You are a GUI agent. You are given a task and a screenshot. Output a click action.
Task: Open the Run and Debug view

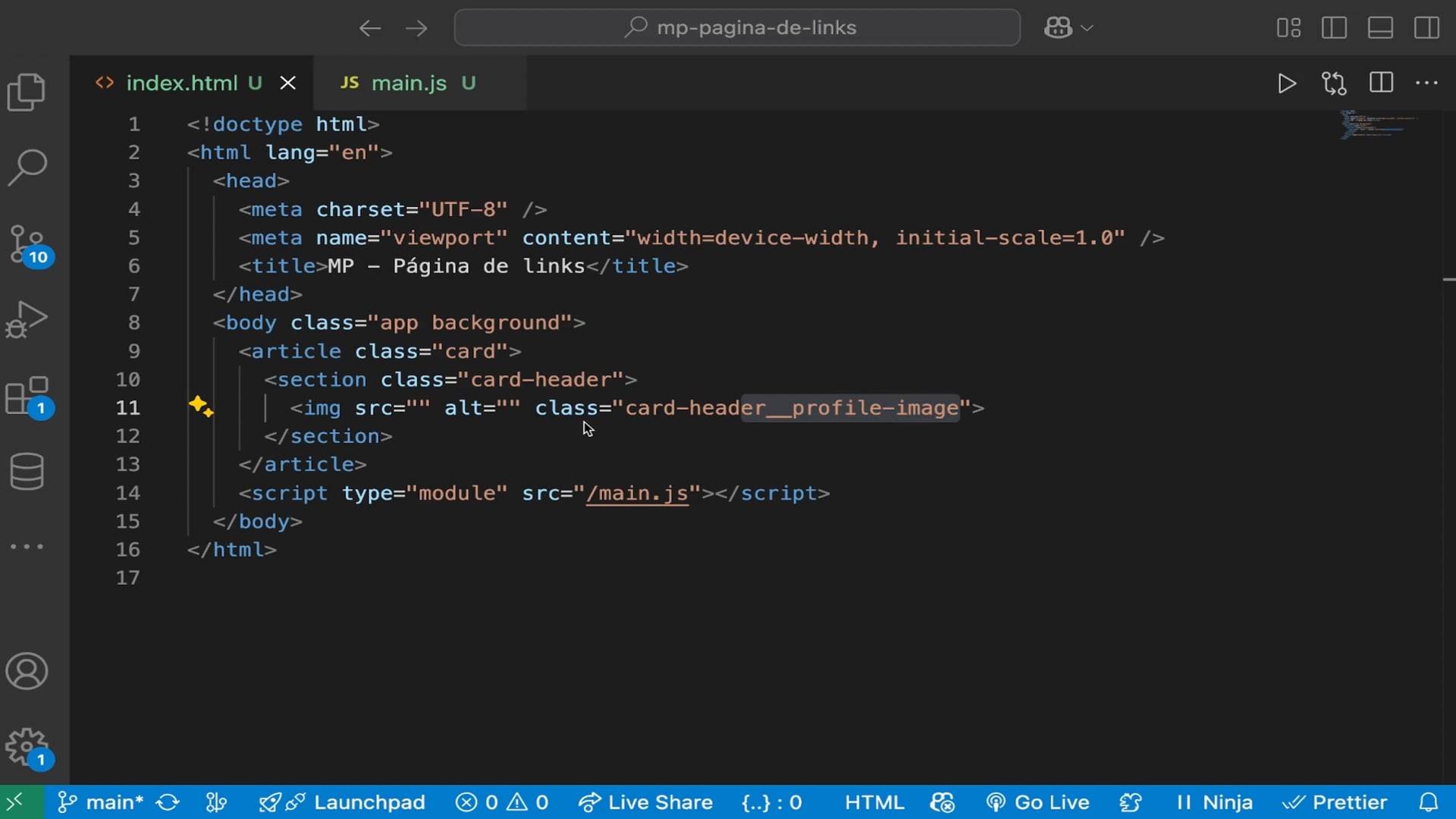click(27, 319)
